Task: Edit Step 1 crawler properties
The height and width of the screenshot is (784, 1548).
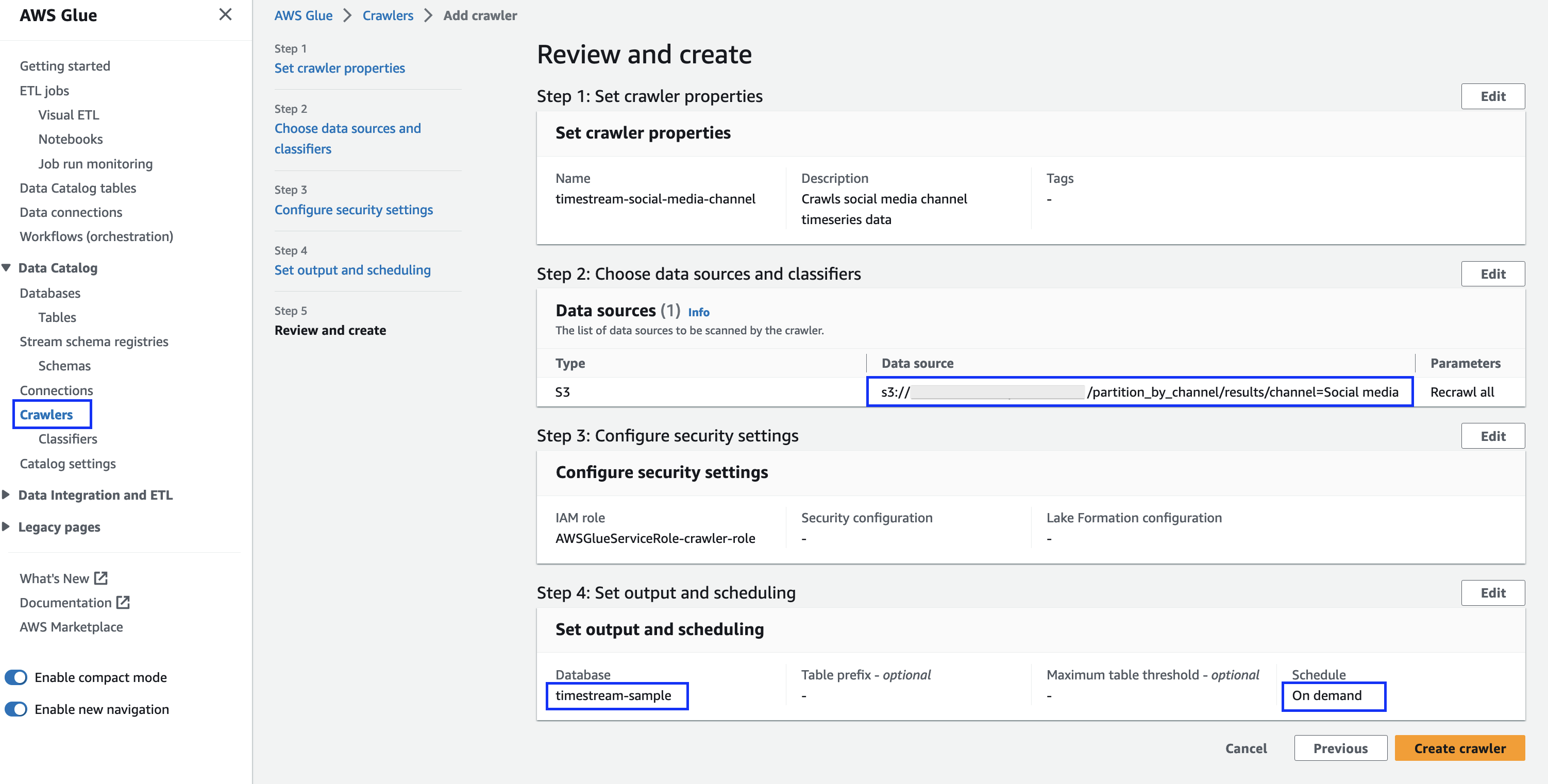Action: pyautogui.click(x=1492, y=96)
